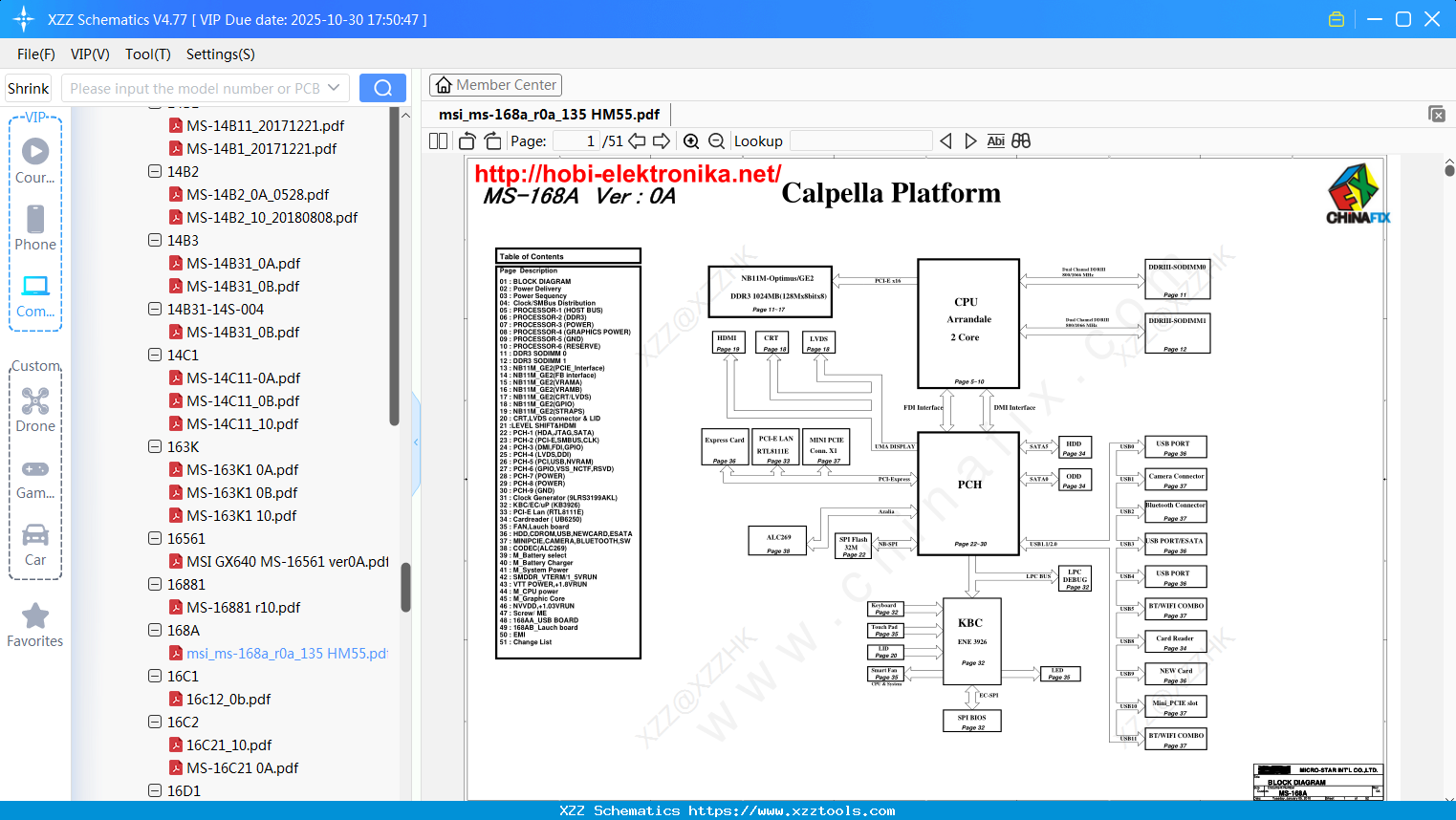This screenshot has width=1456, height=820.
Task: Select msi_ms-168a_r0a_135 HM55.pdf in tree
Action: pos(287,654)
